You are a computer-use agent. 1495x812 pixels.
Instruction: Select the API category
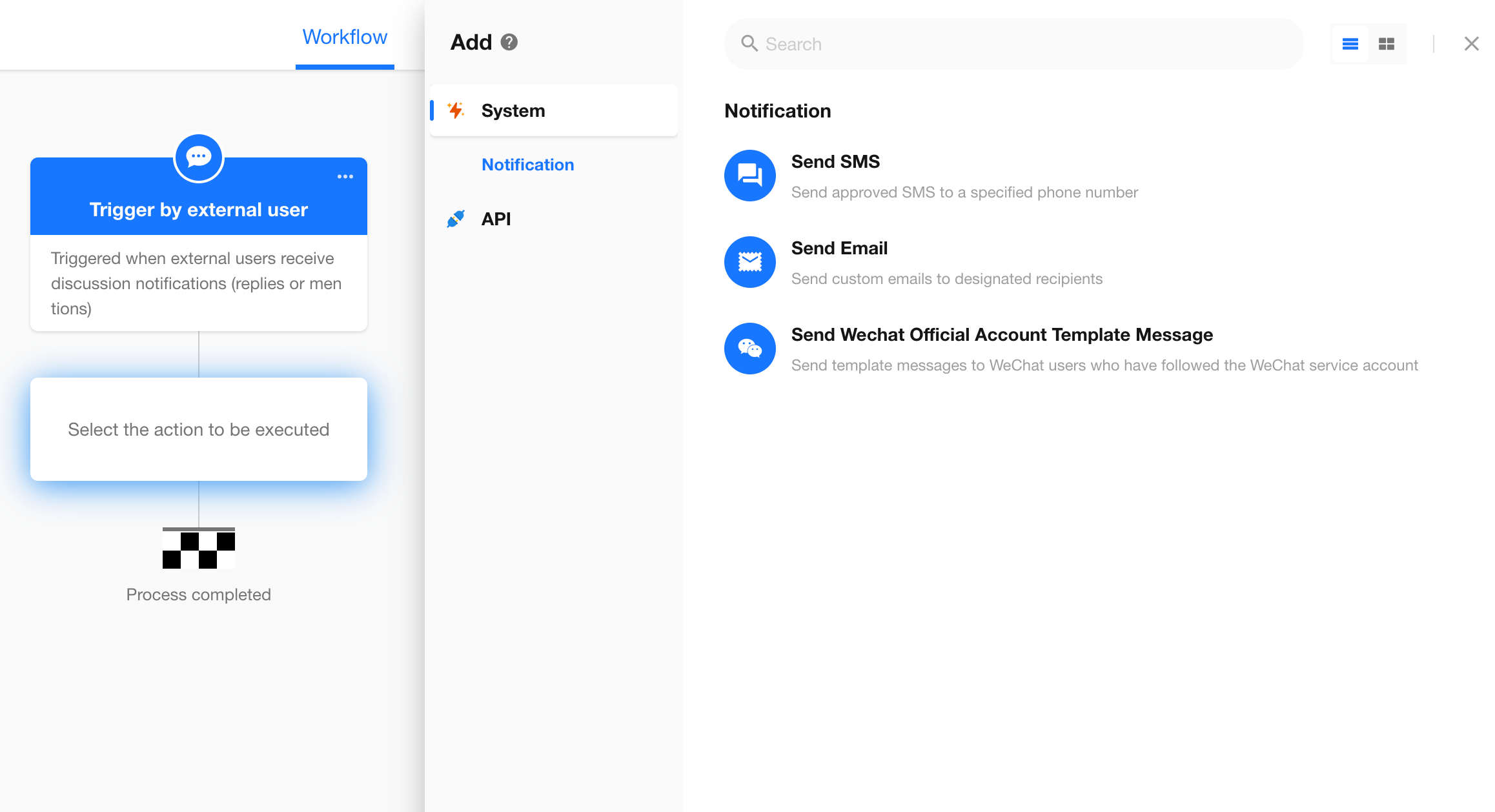(496, 219)
